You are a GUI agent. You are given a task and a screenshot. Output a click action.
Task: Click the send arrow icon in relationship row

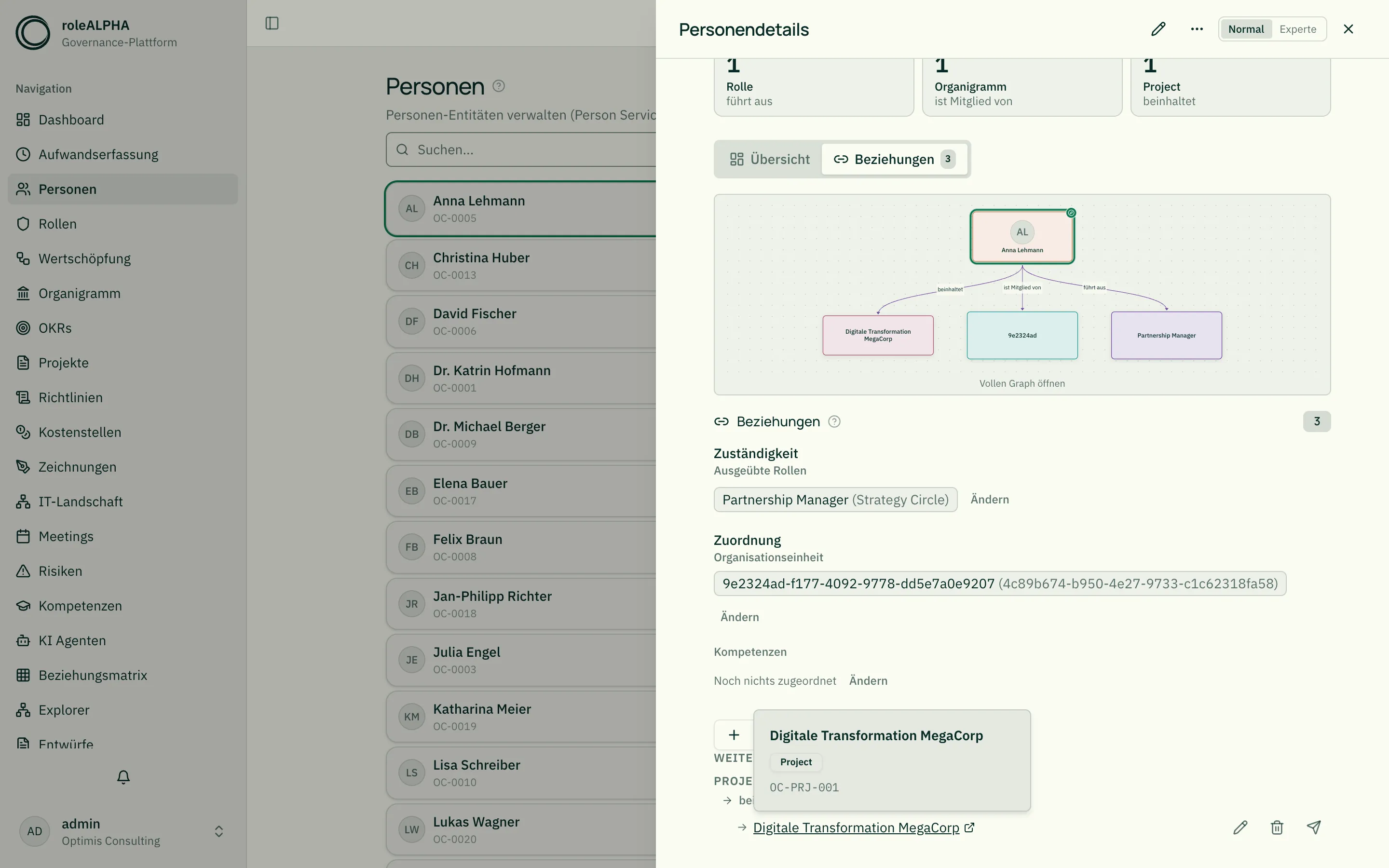[1314, 828]
